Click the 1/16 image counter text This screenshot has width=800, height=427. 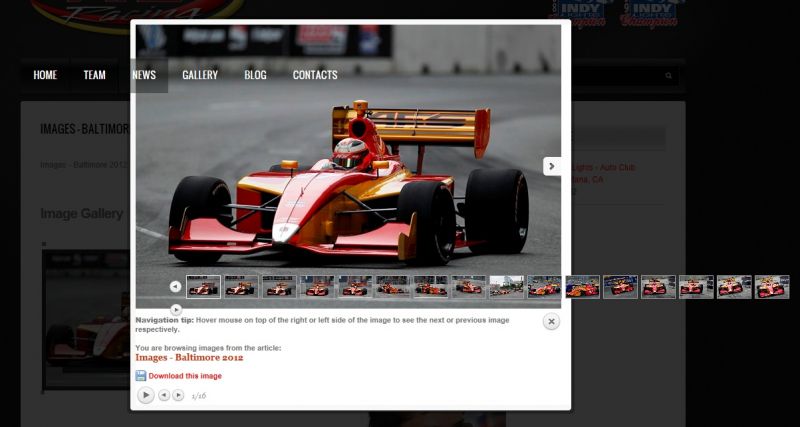(x=198, y=396)
